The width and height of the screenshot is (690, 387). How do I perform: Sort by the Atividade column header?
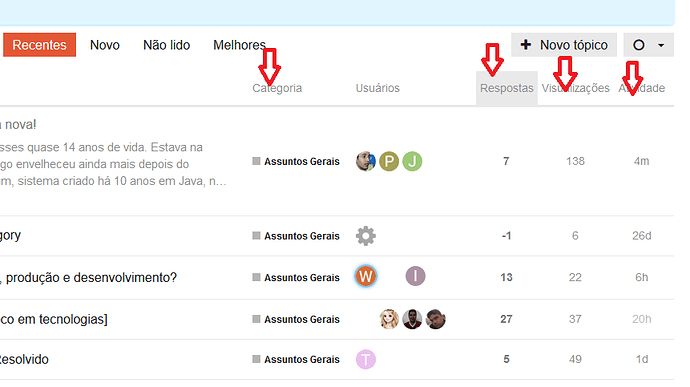(x=642, y=88)
